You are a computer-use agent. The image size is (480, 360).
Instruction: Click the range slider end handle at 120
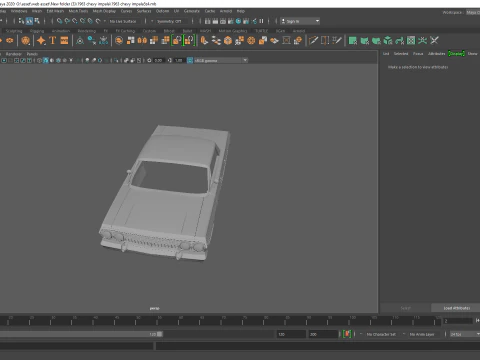[160, 334]
